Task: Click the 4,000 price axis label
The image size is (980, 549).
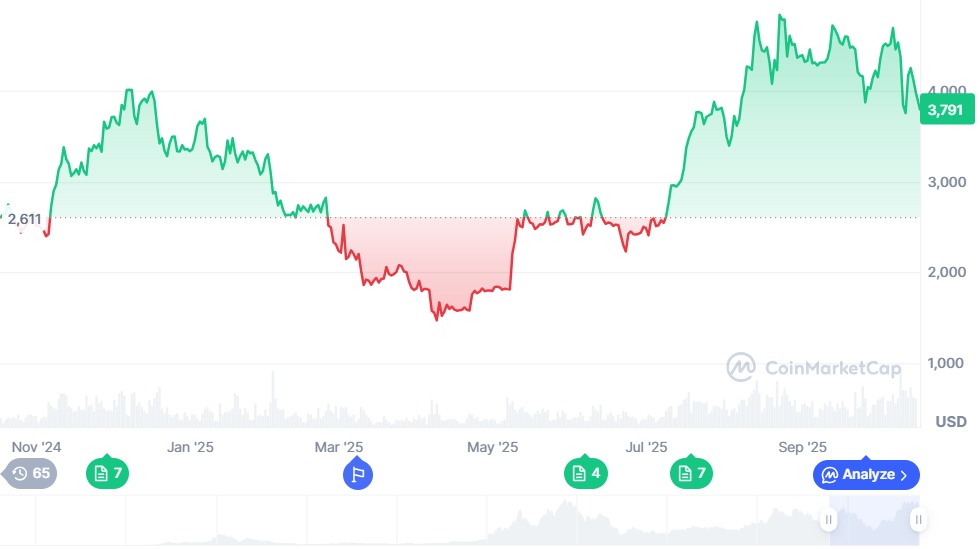Action: (x=946, y=89)
